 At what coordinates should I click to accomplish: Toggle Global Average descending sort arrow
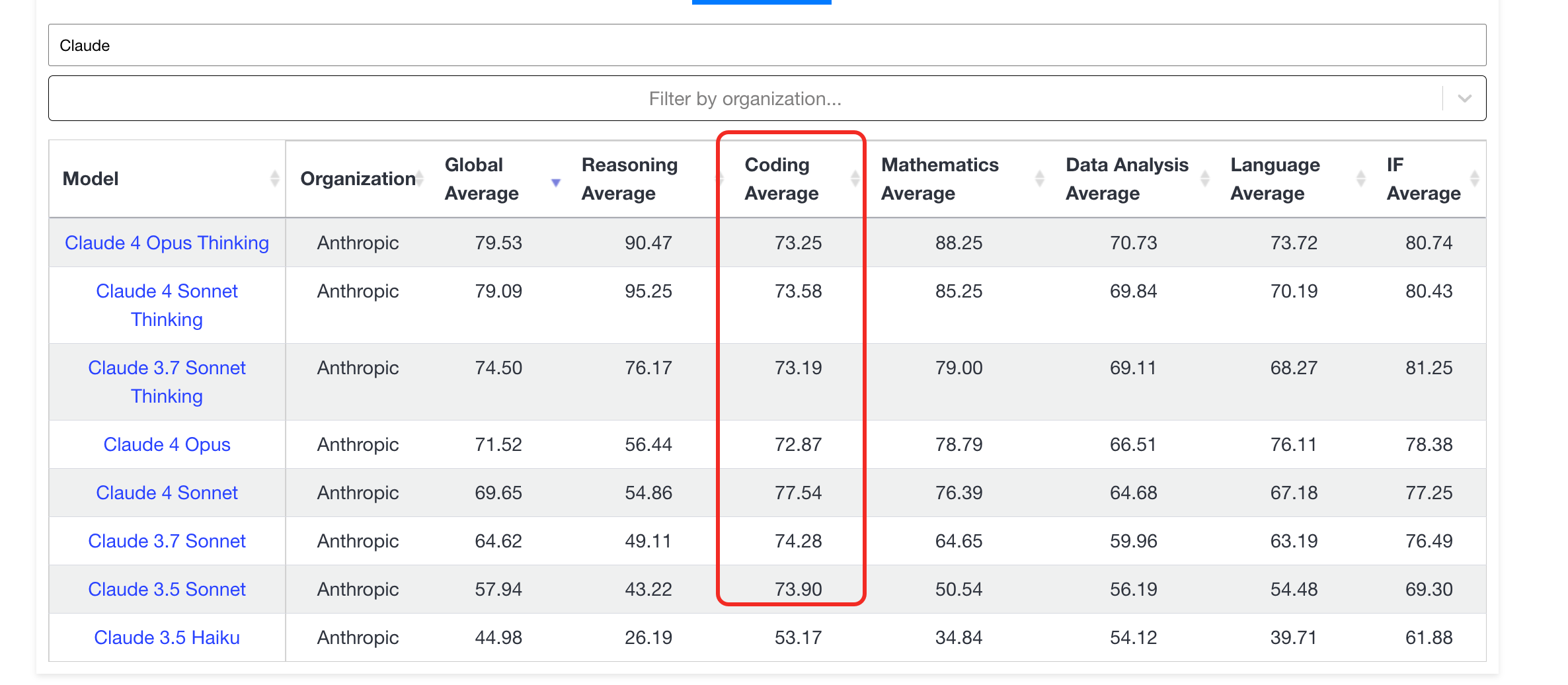tap(556, 182)
